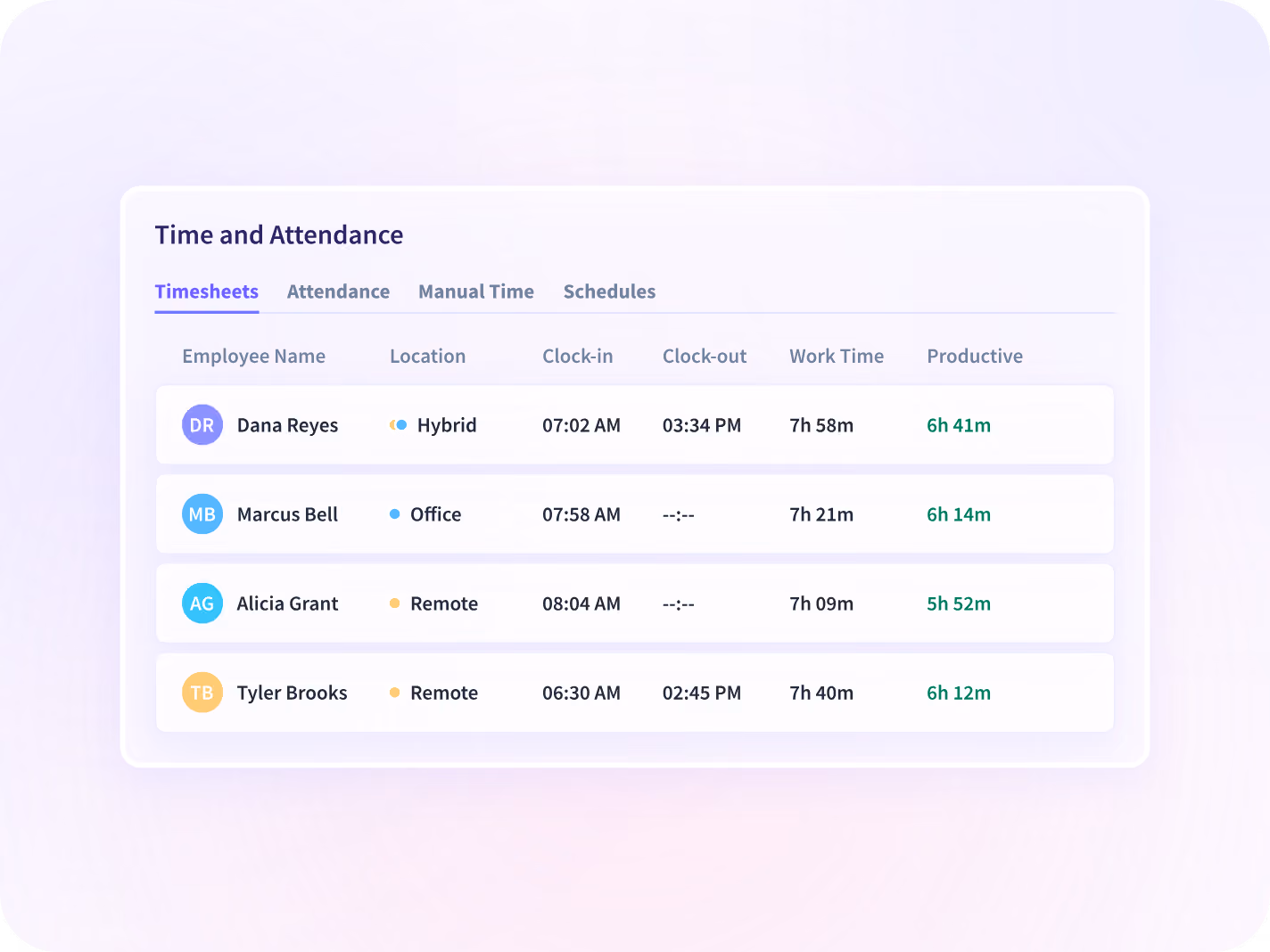The width and height of the screenshot is (1270, 952).
Task: Click the 6h 14m productive time
Action: (x=959, y=514)
